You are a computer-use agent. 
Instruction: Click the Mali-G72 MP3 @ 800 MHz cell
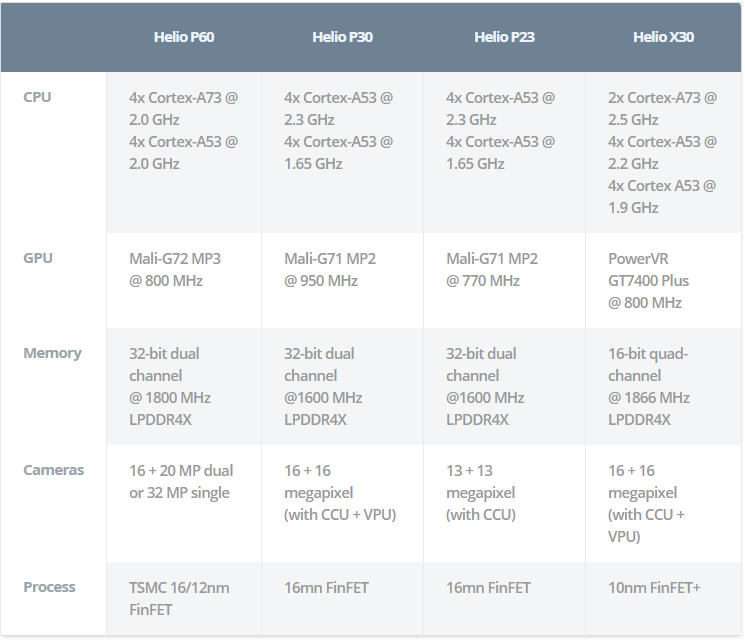click(184, 280)
